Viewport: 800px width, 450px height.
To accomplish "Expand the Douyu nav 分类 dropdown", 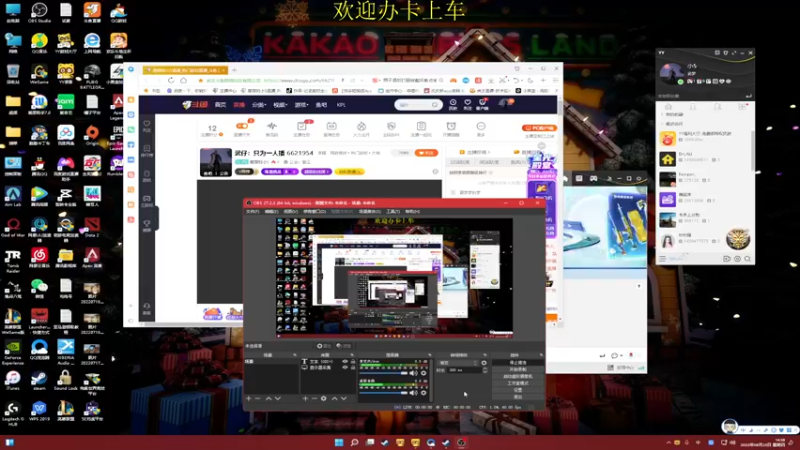I will point(259,105).
